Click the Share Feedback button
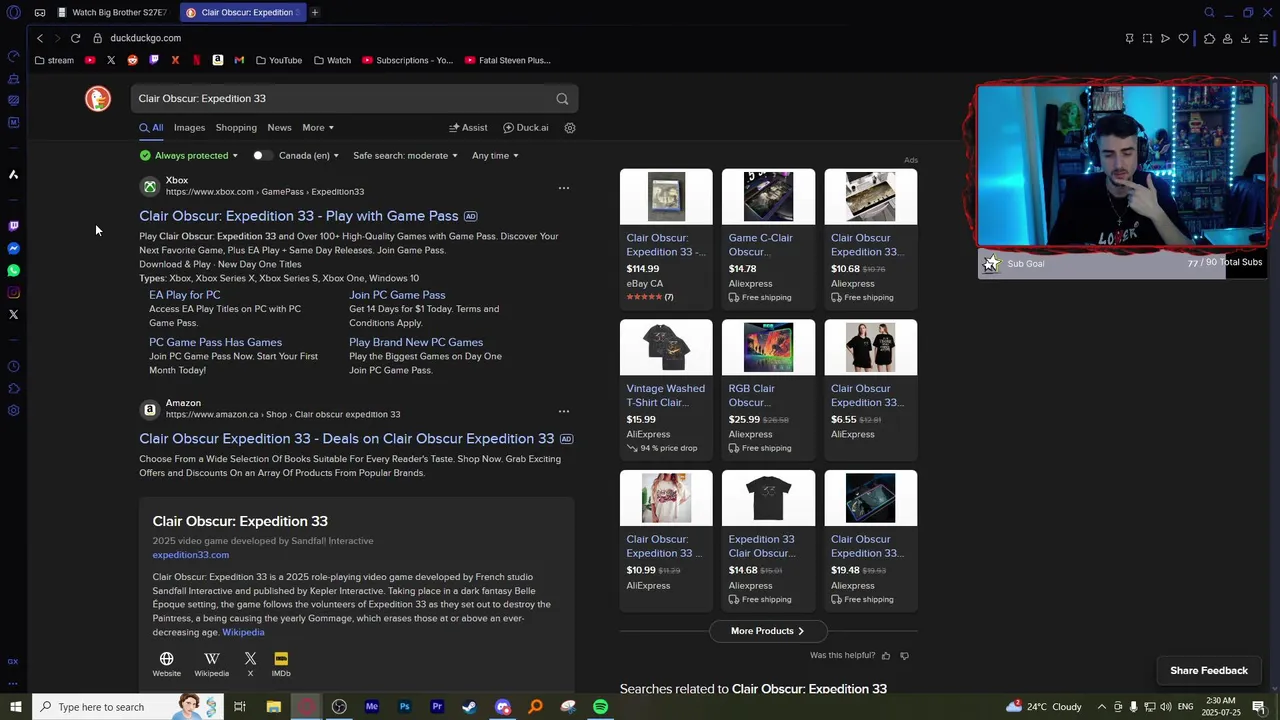The width and height of the screenshot is (1280, 720). [x=1209, y=671]
